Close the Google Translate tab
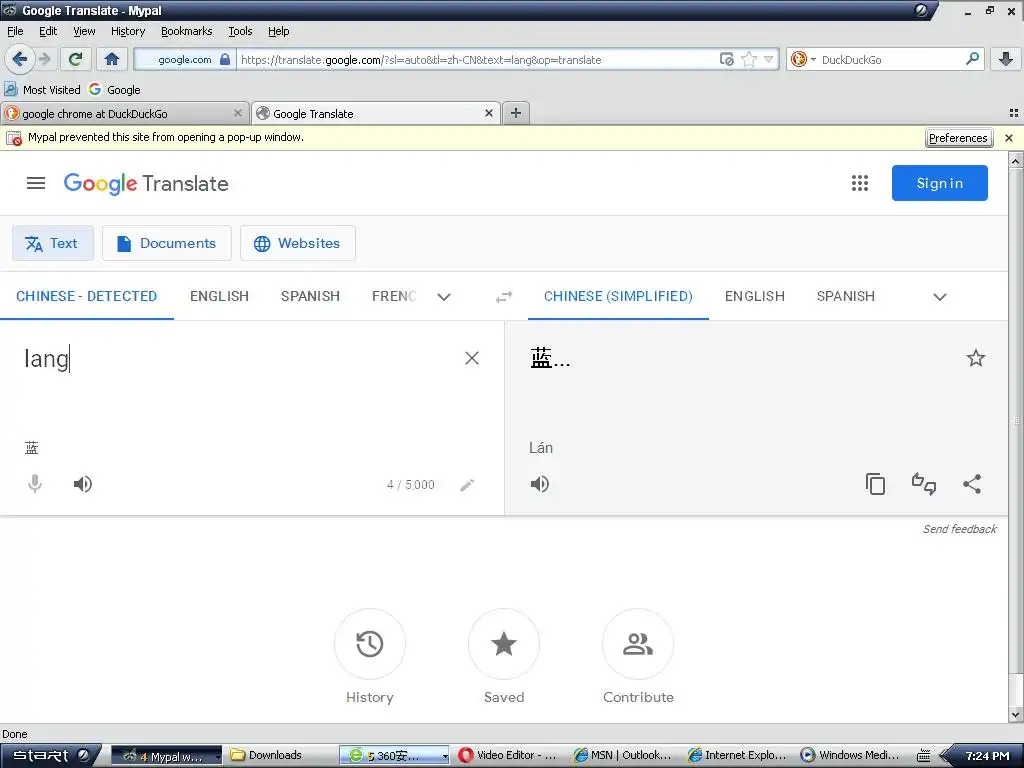This screenshot has height=768, width=1024. click(488, 113)
